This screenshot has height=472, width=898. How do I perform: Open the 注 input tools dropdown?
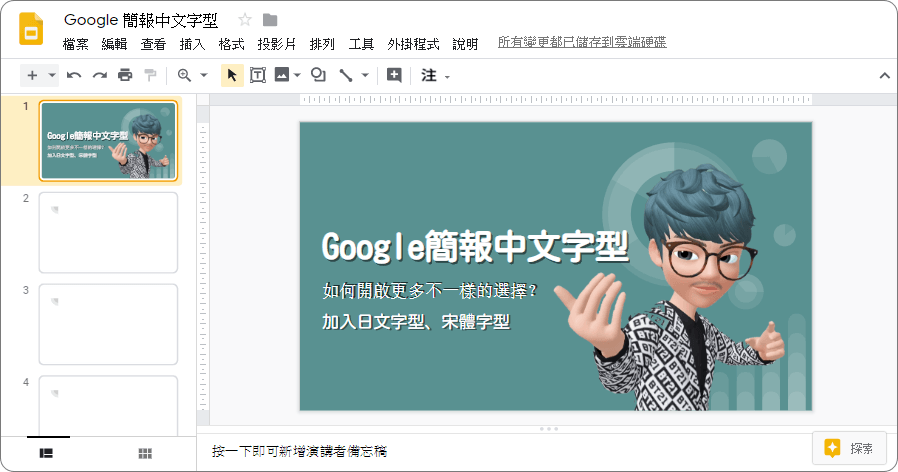tap(435, 76)
